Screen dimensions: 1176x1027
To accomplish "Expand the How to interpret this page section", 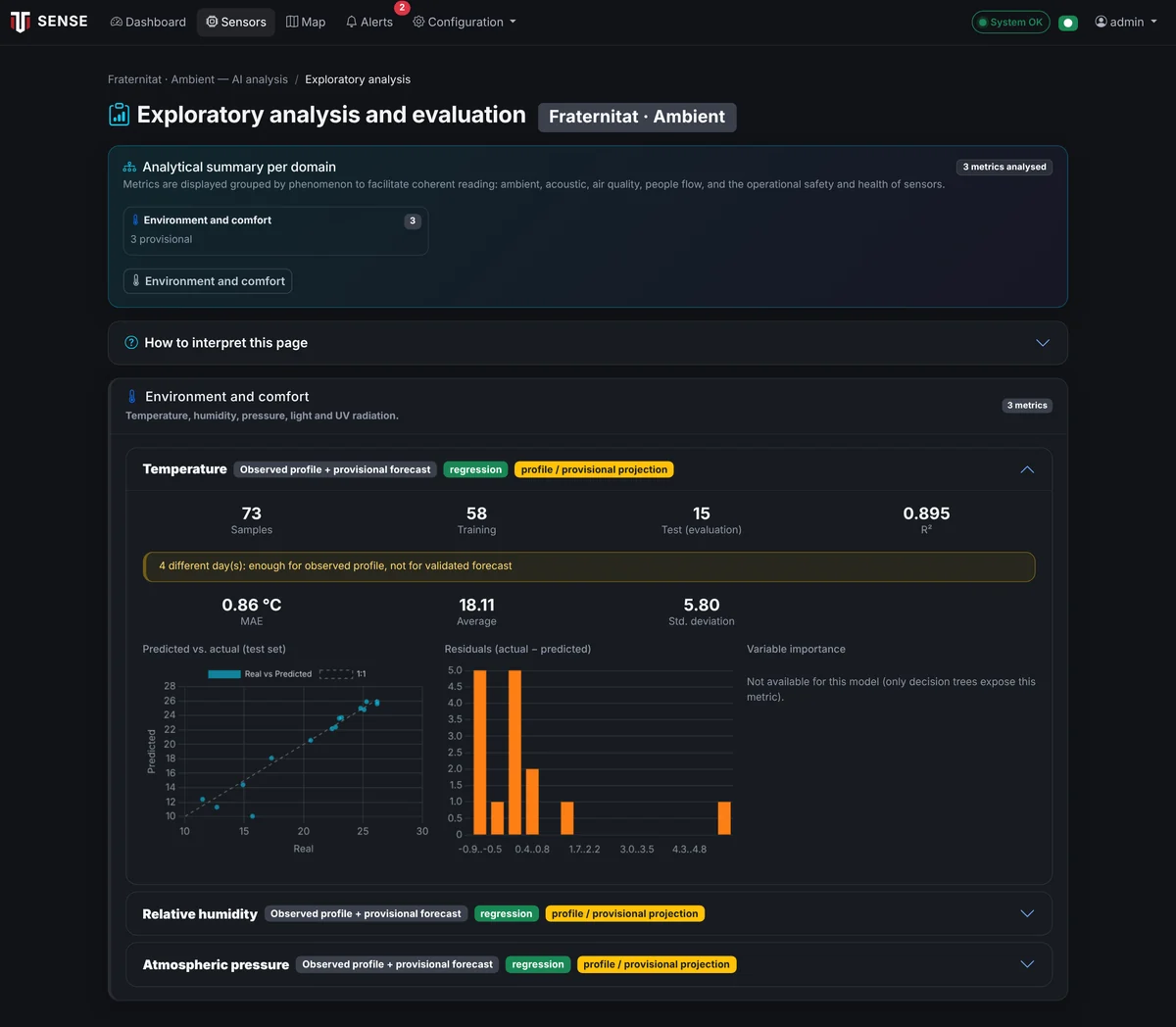I will pyautogui.click(x=588, y=343).
